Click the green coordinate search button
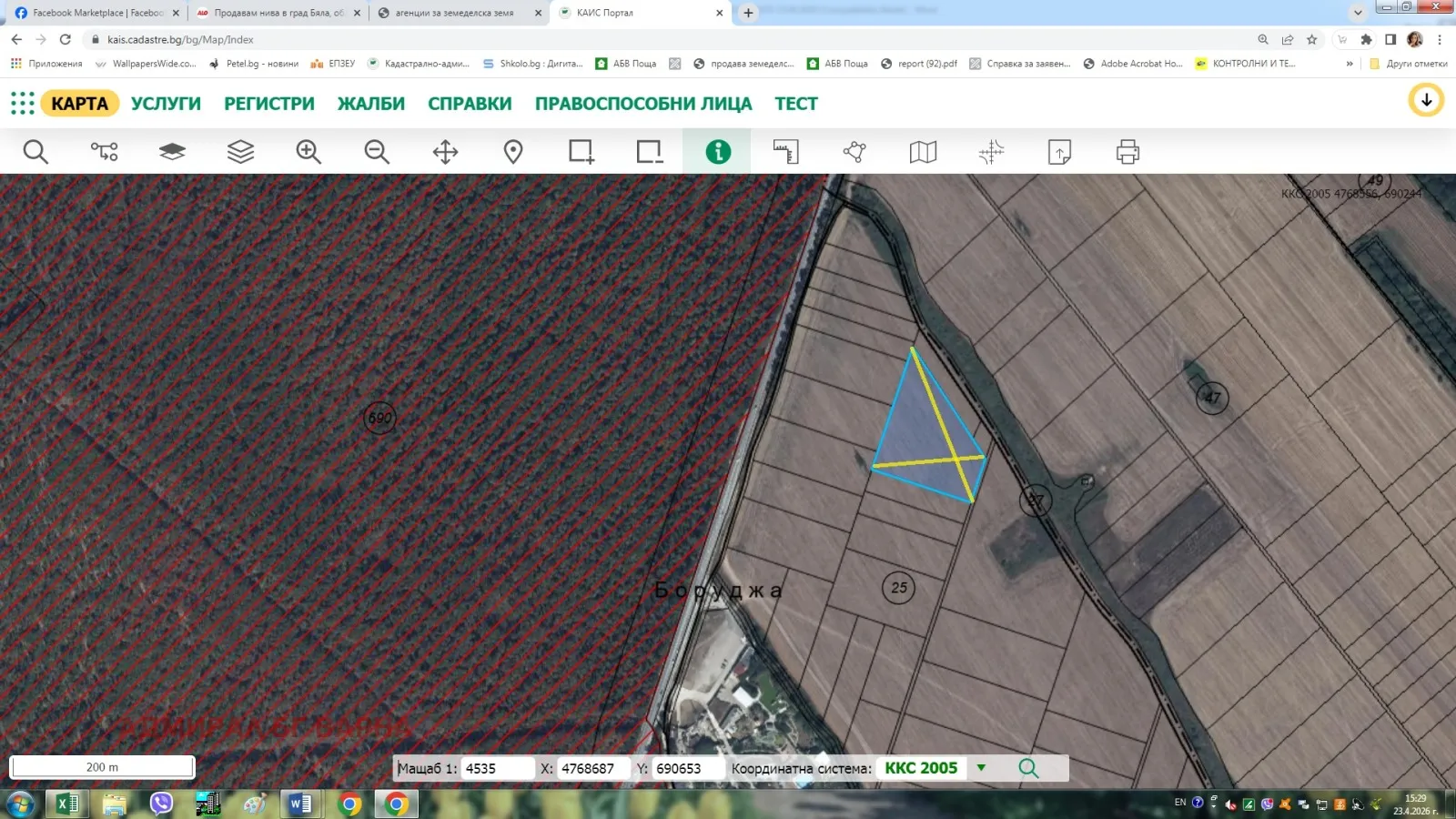 [1028, 768]
